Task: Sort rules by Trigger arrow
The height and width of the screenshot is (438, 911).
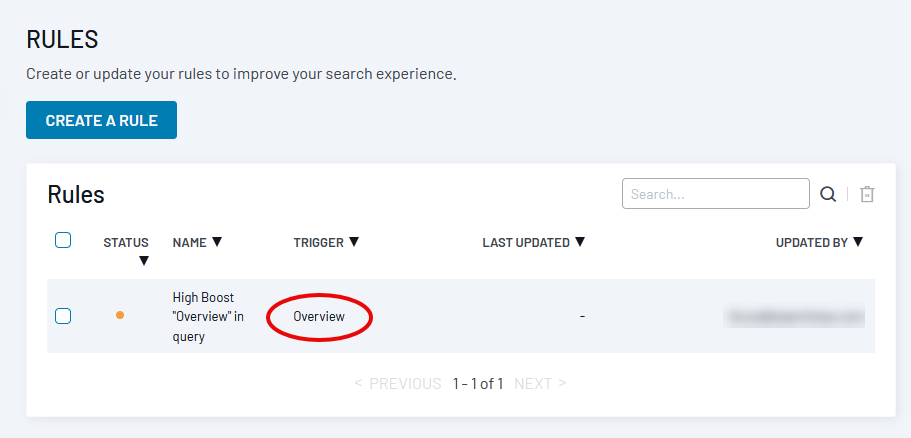Action: (x=353, y=242)
